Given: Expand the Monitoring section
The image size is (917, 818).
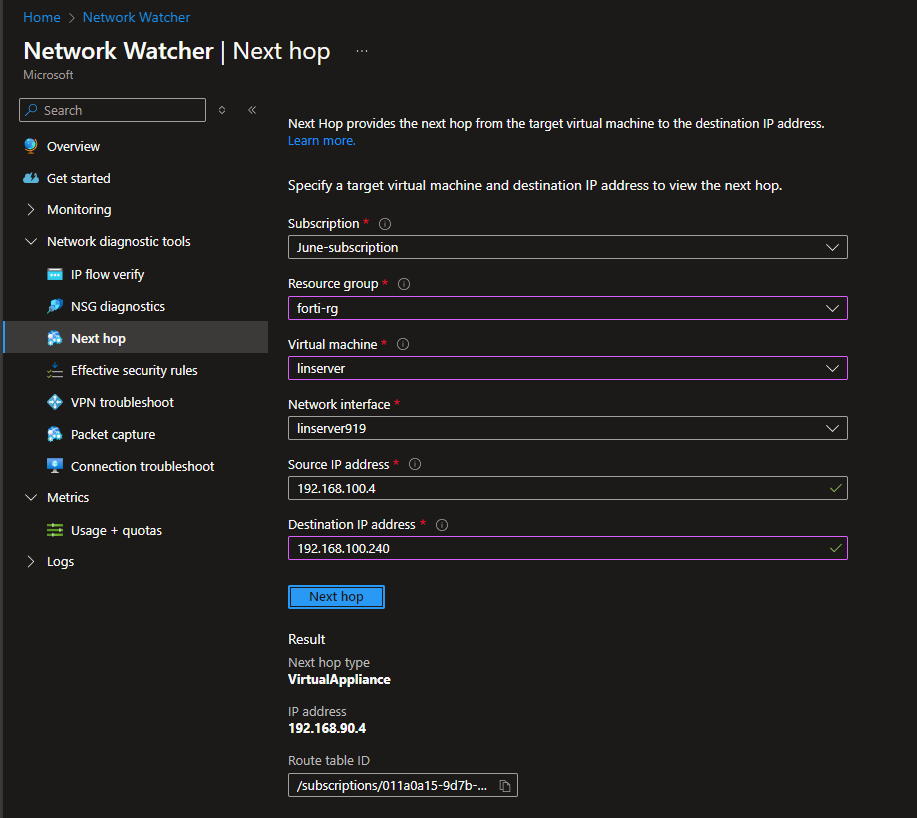Looking at the screenshot, I should click(31, 209).
